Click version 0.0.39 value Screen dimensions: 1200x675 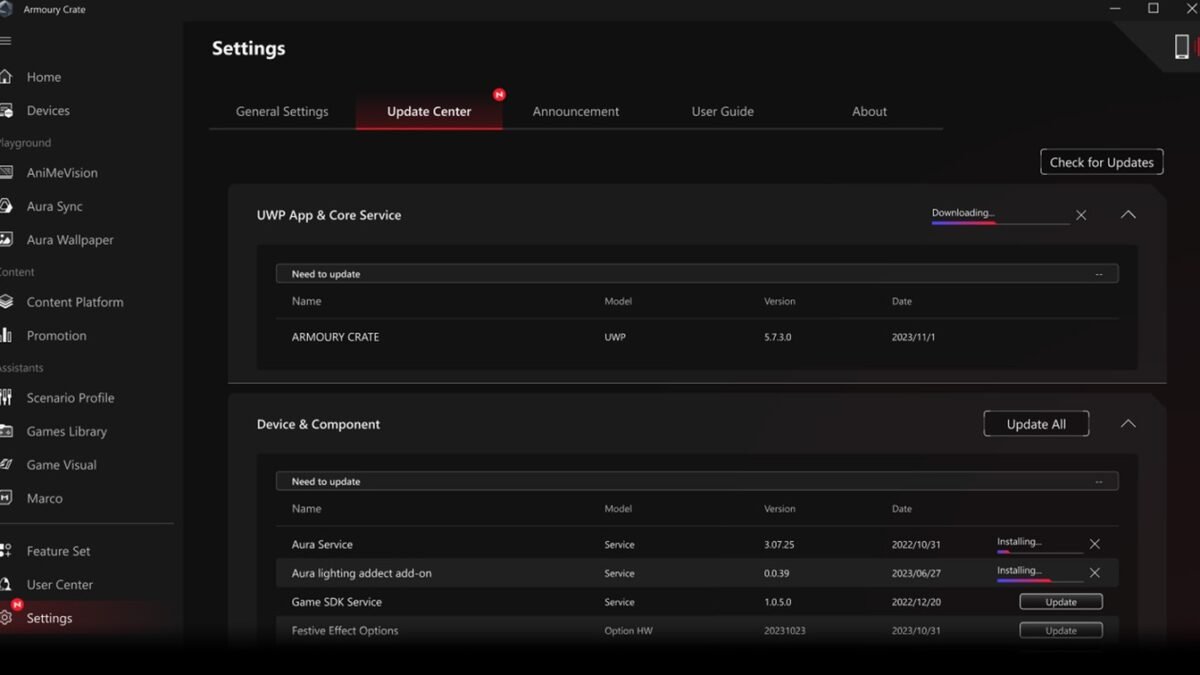point(777,574)
